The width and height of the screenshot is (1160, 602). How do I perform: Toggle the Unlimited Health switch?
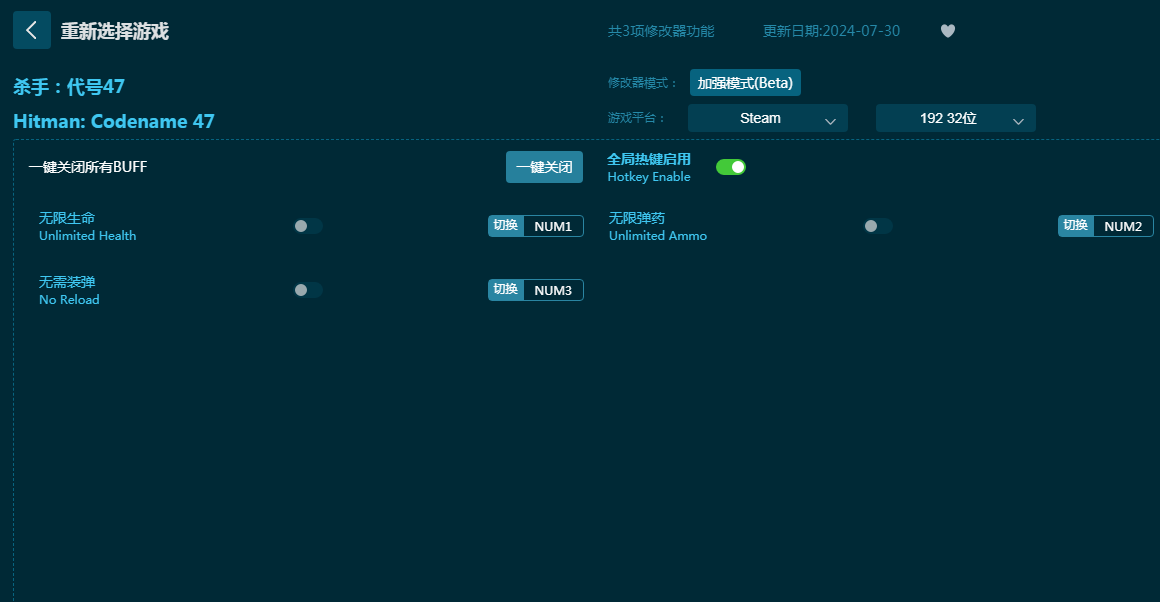click(308, 226)
